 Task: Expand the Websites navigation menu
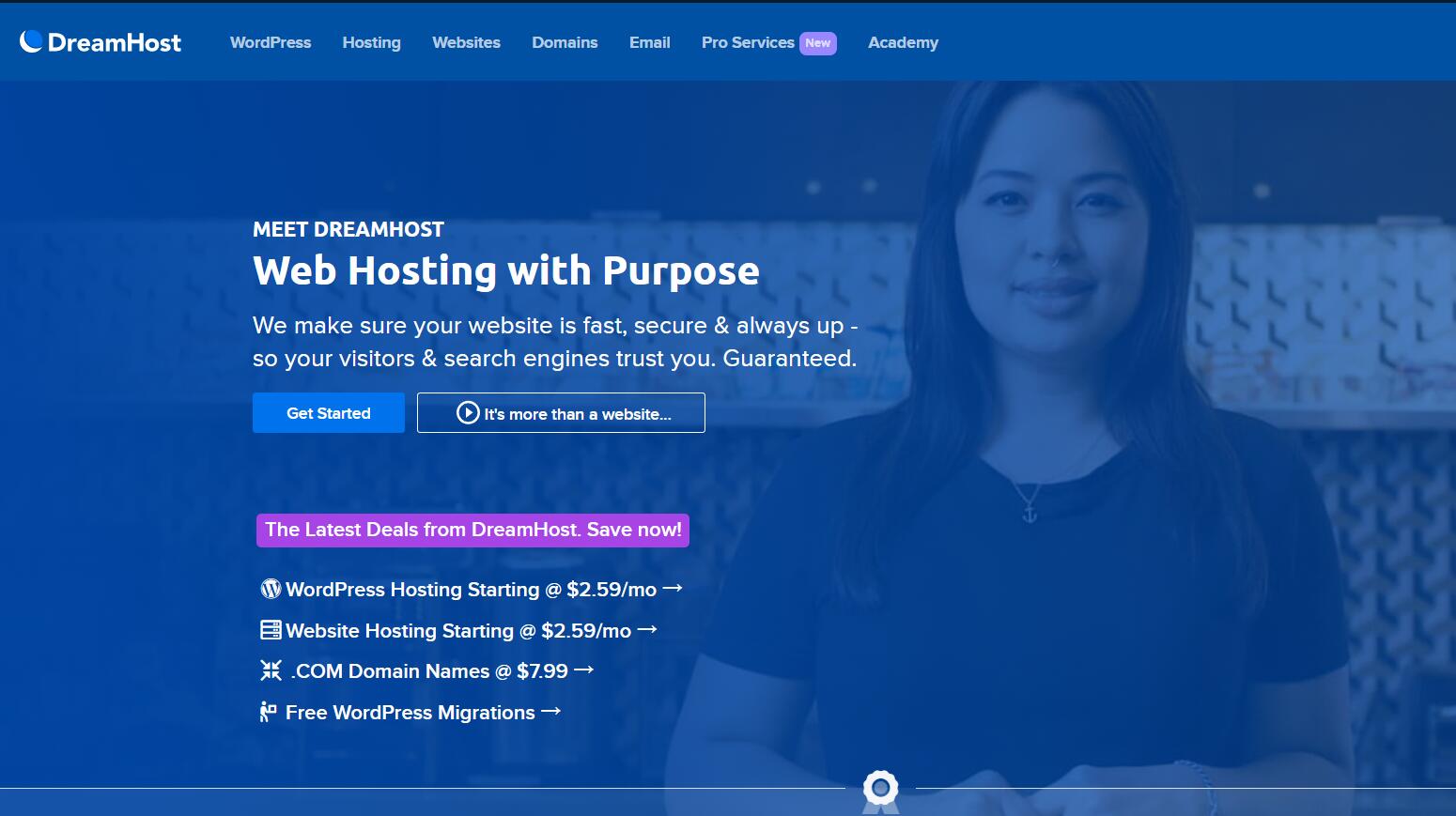tap(466, 42)
